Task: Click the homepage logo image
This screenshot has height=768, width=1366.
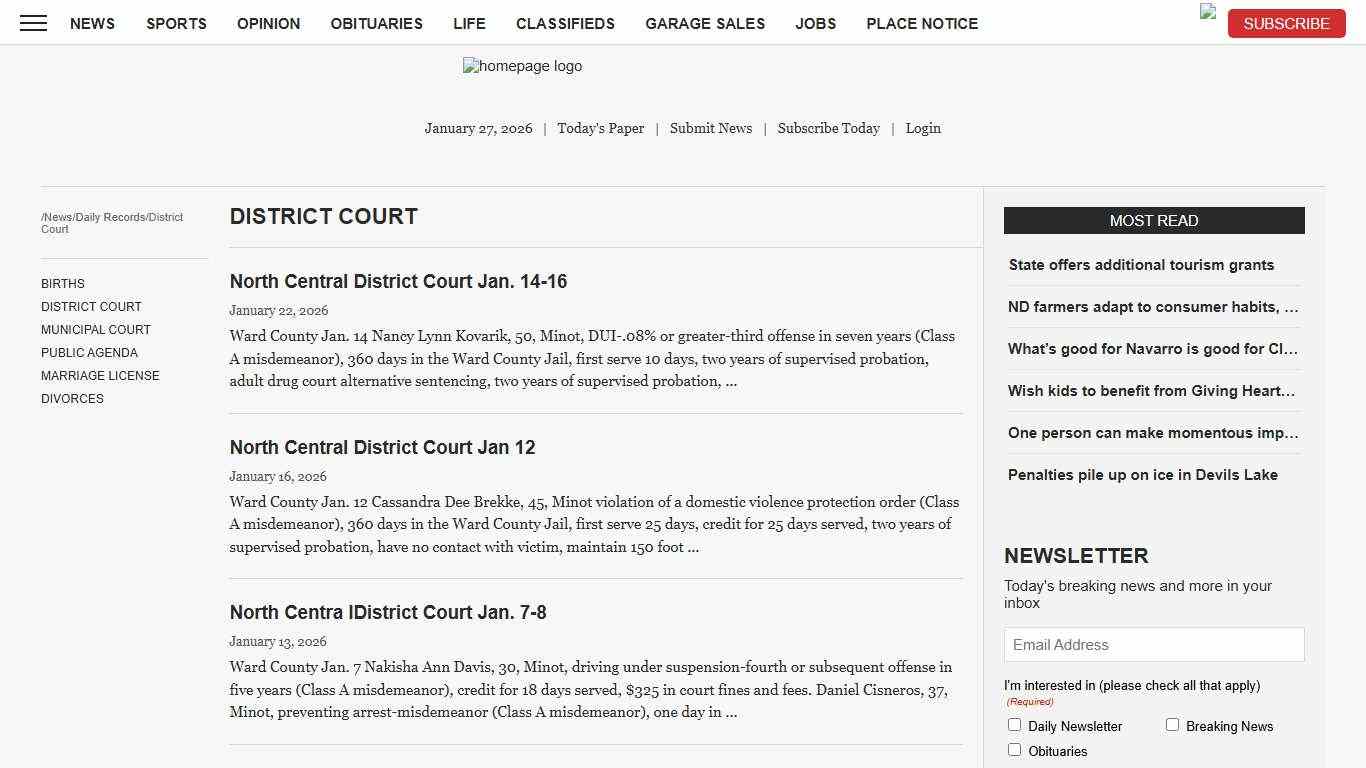Action: pyautogui.click(x=522, y=66)
